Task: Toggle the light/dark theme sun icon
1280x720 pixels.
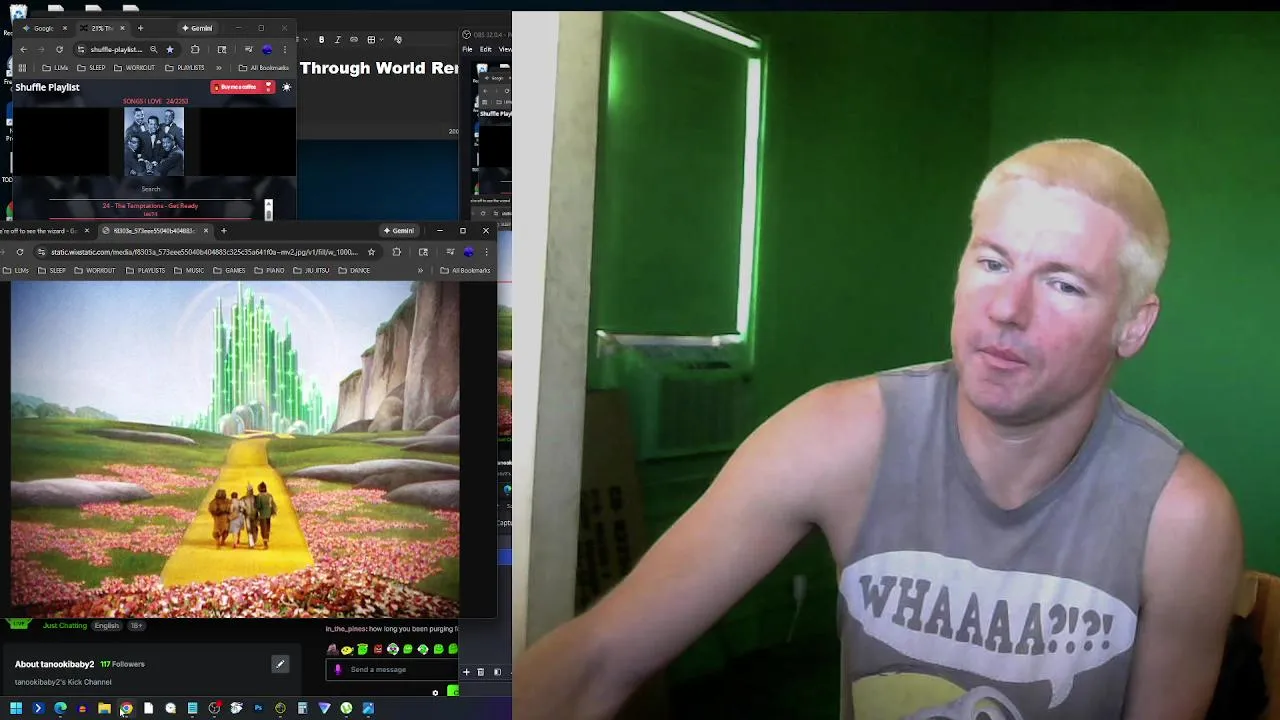Action: pyautogui.click(x=286, y=87)
